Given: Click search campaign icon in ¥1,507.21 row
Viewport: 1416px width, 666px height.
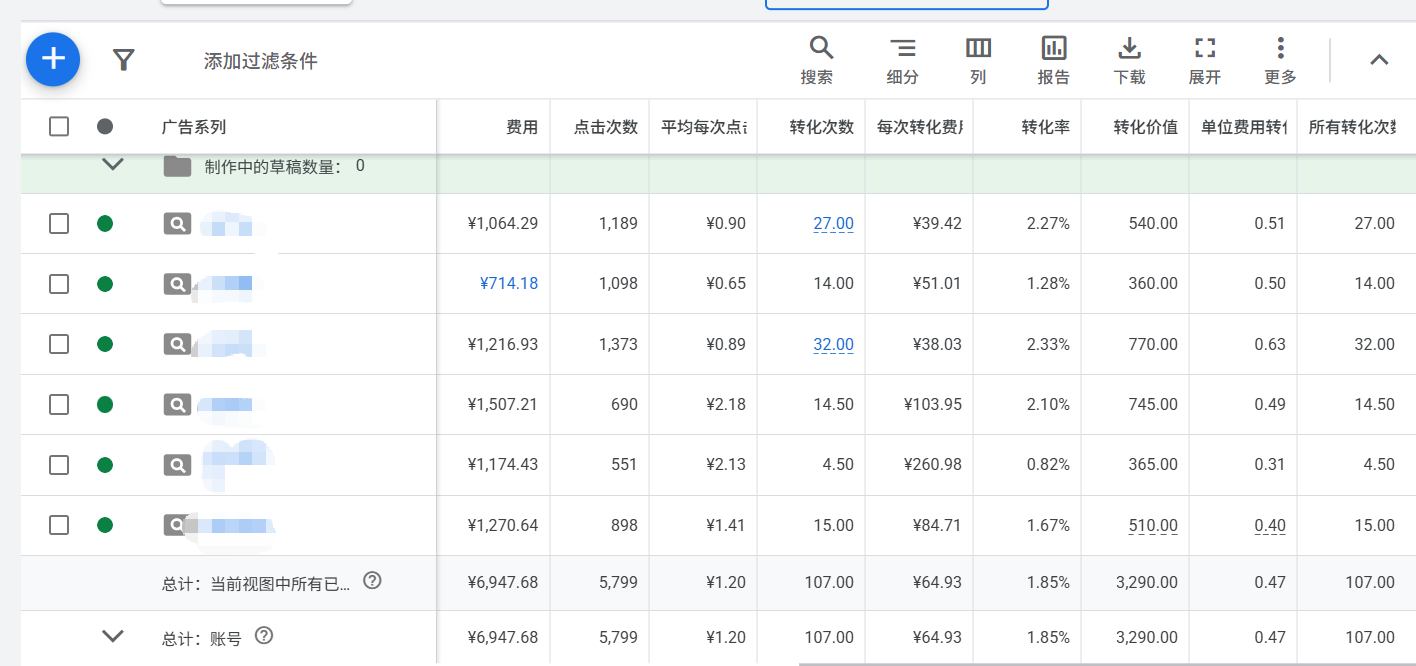Looking at the screenshot, I should (x=177, y=405).
